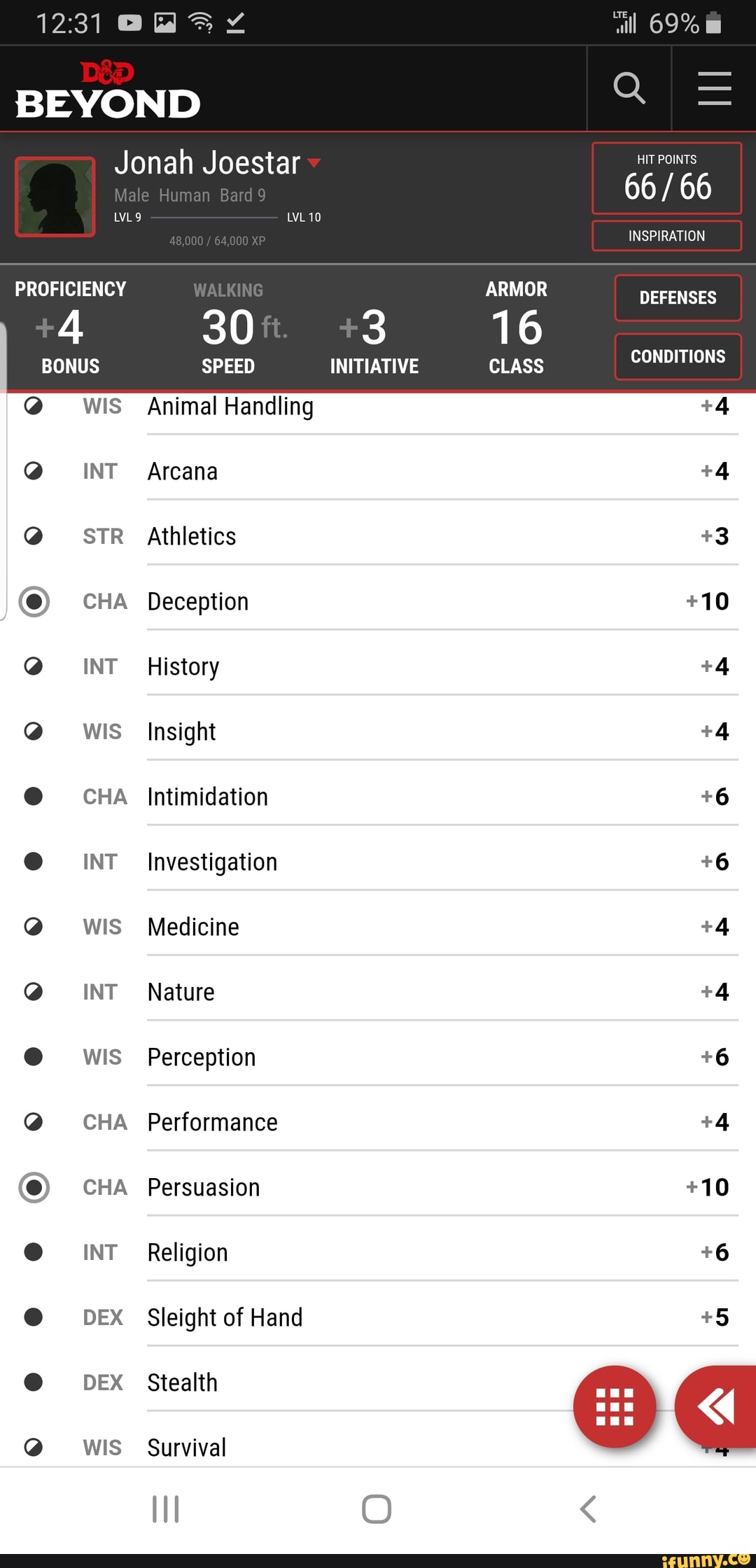The width and height of the screenshot is (756, 1568).
Task: Select the Perception skill row
Action: [377, 1057]
